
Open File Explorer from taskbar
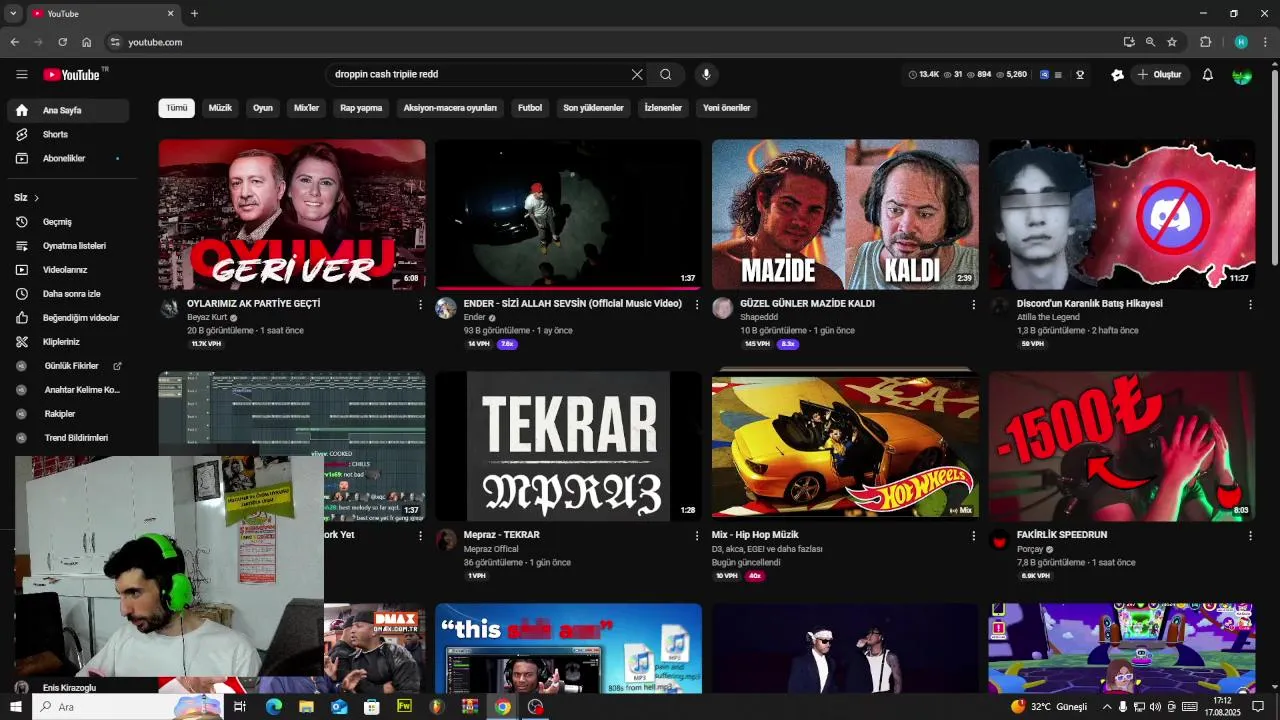tap(306, 707)
